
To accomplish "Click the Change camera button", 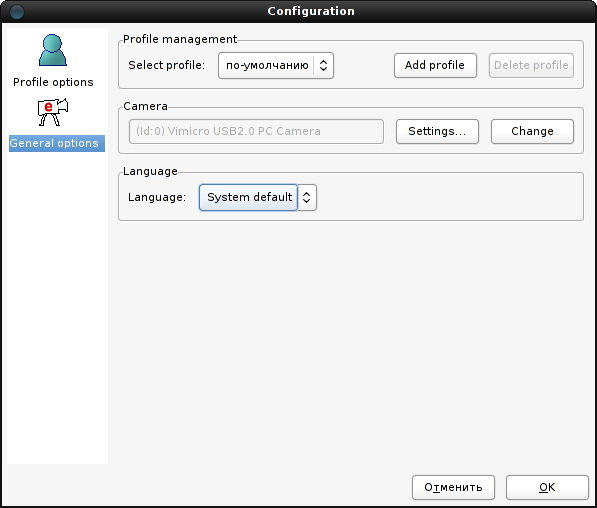I will 532,131.
